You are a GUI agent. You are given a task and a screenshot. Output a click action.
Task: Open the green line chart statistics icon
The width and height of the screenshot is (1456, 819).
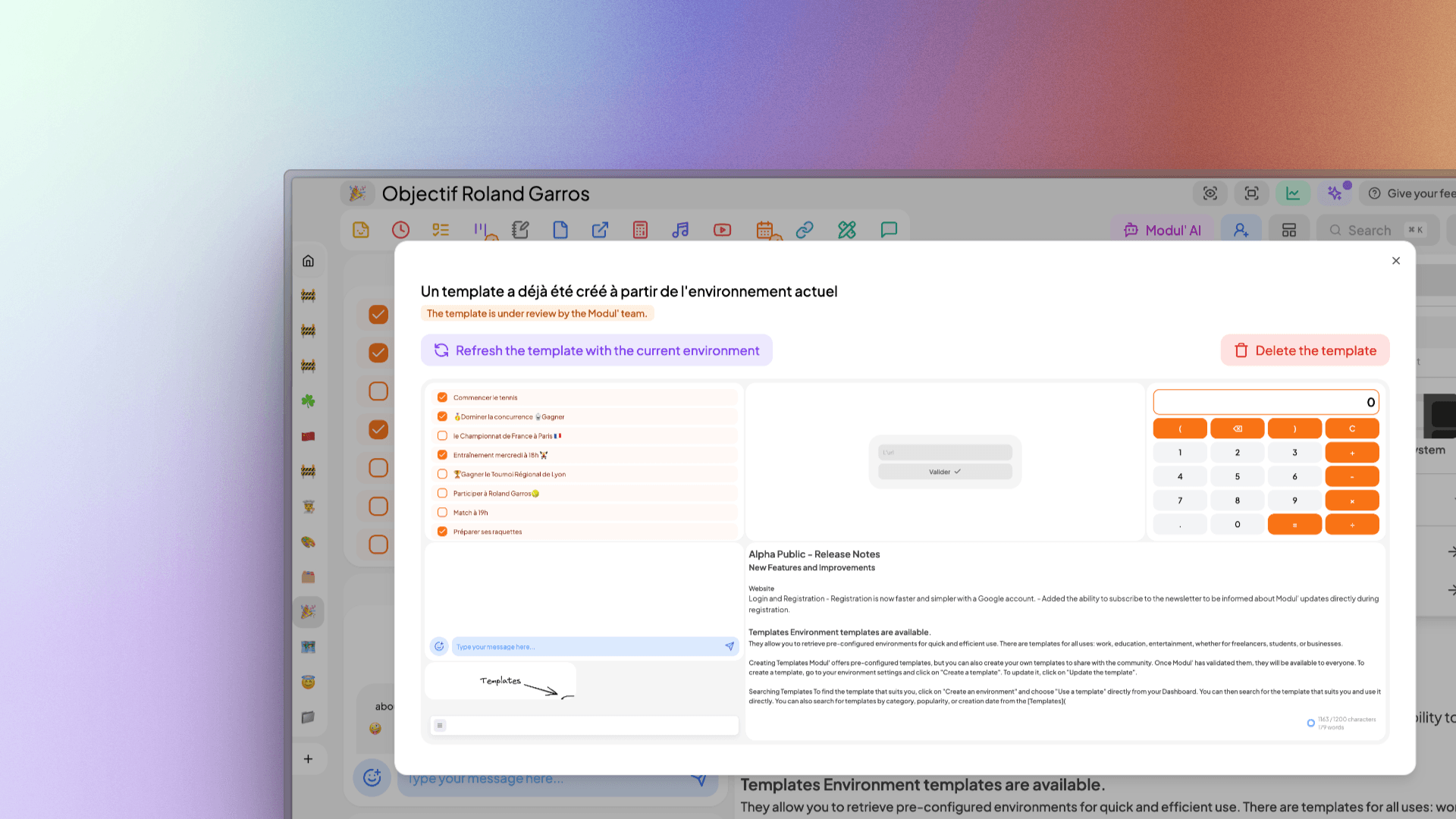pyautogui.click(x=1293, y=193)
